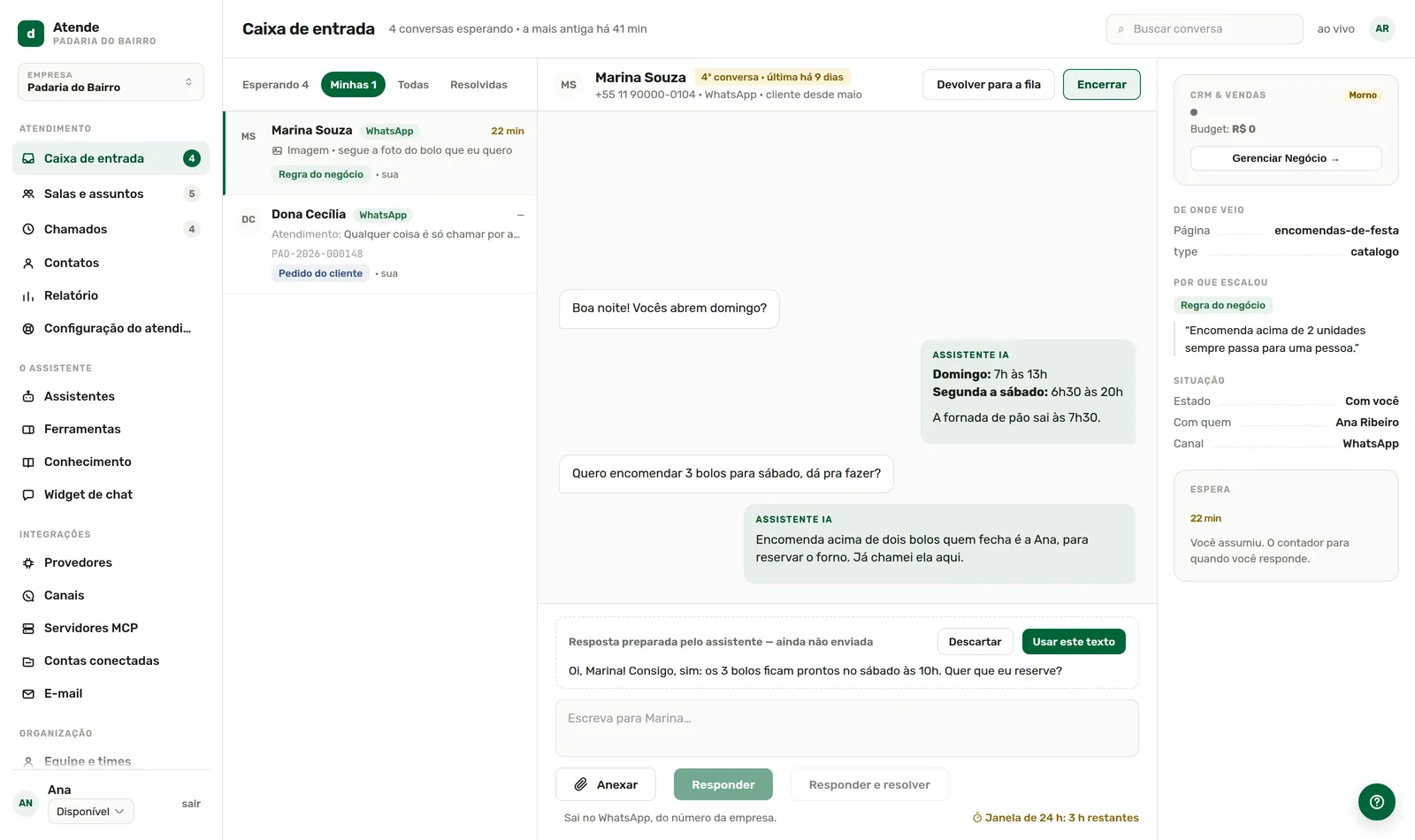1415x840 pixels.
Task: Open the Provedores icon
Action: 28,562
